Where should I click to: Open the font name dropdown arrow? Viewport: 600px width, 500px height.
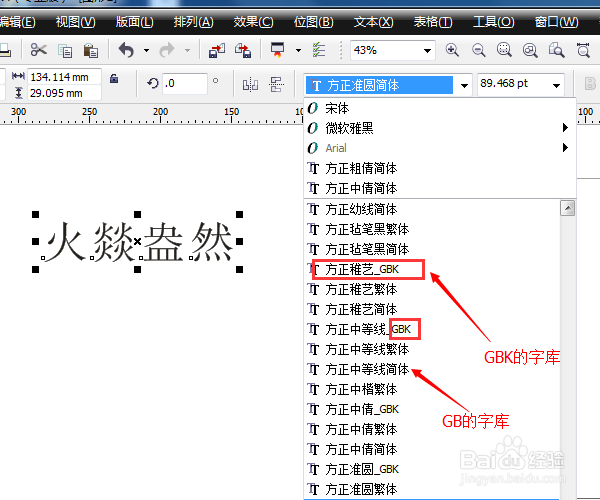[x=464, y=85]
